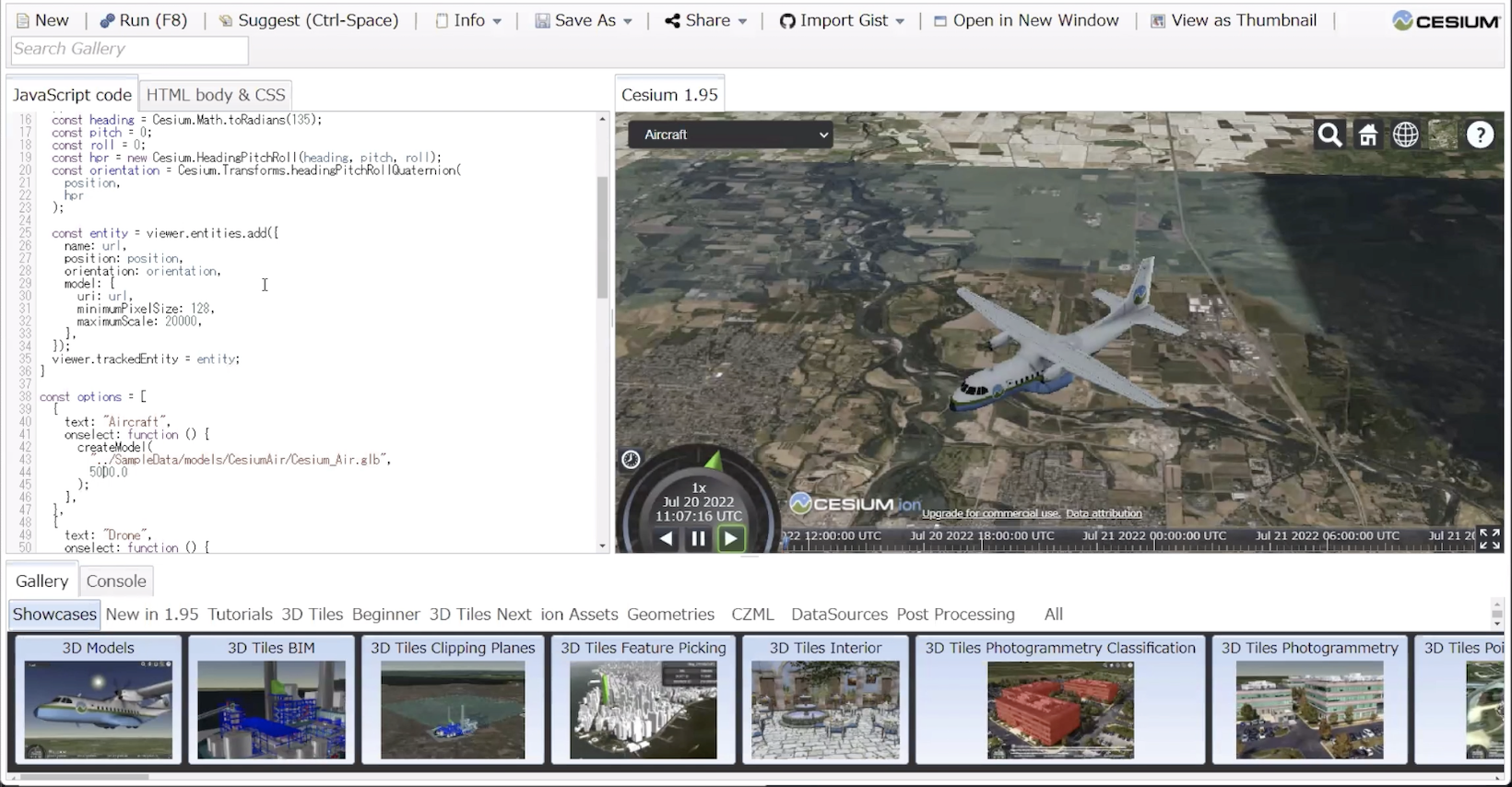Screen dimensions: 1512x787
Task: Open the Aircraft model dropdown
Action: tap(730, 135)
